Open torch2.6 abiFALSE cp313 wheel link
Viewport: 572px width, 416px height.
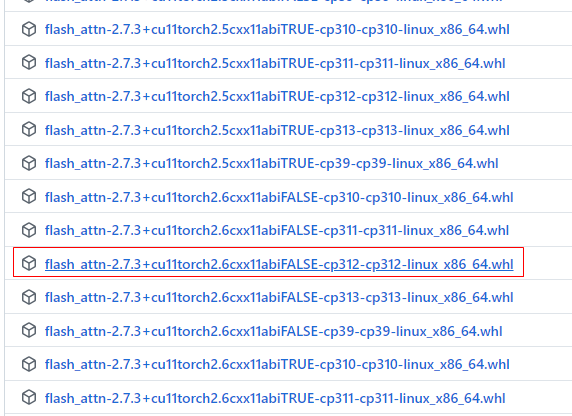pos(279,297)
